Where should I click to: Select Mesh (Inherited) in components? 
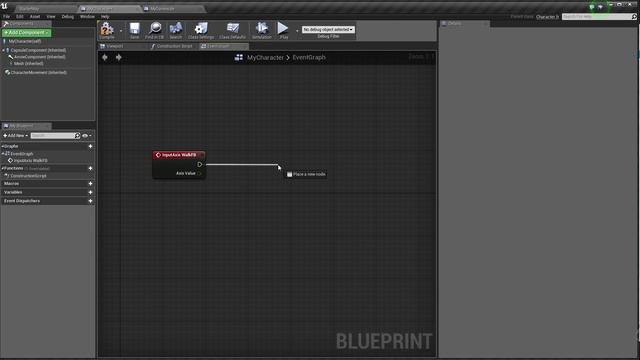[29, 63]
